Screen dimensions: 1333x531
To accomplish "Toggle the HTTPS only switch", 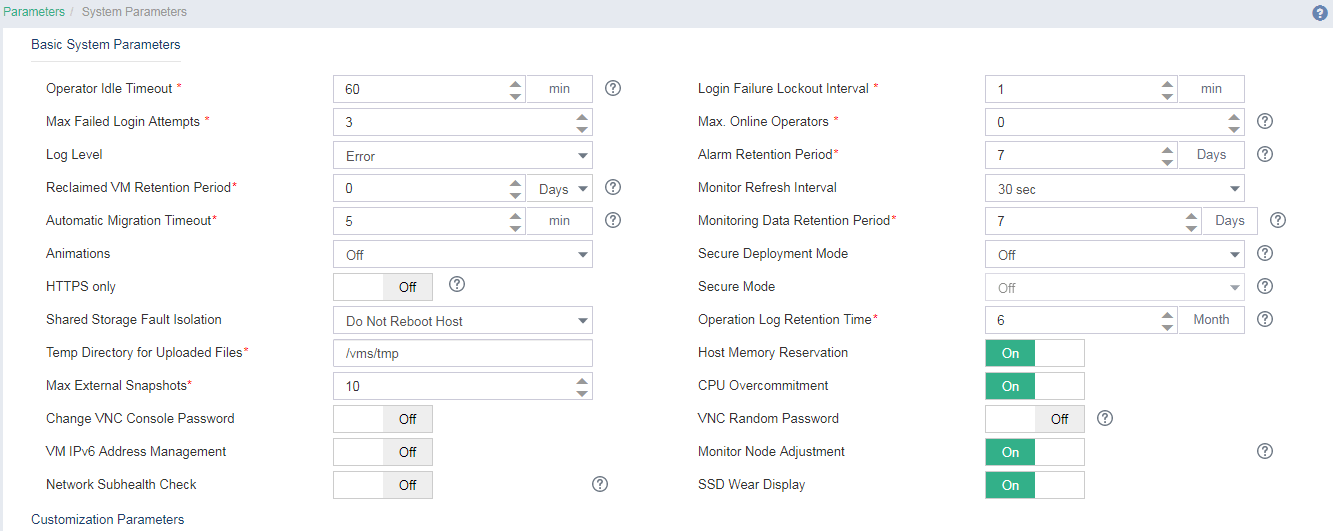I will point(383,287).
